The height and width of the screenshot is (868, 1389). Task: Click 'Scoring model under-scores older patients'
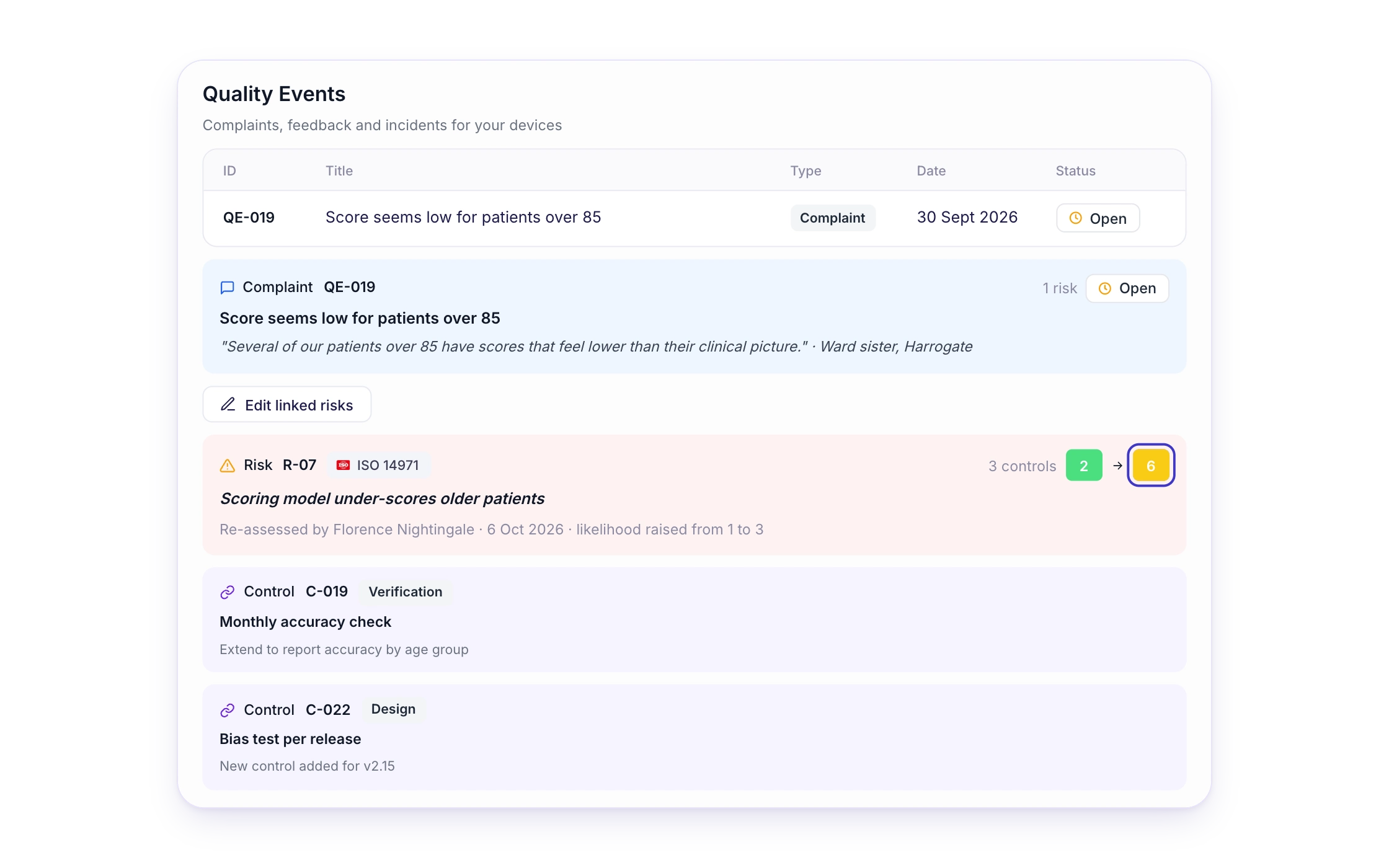click(382, 498)
